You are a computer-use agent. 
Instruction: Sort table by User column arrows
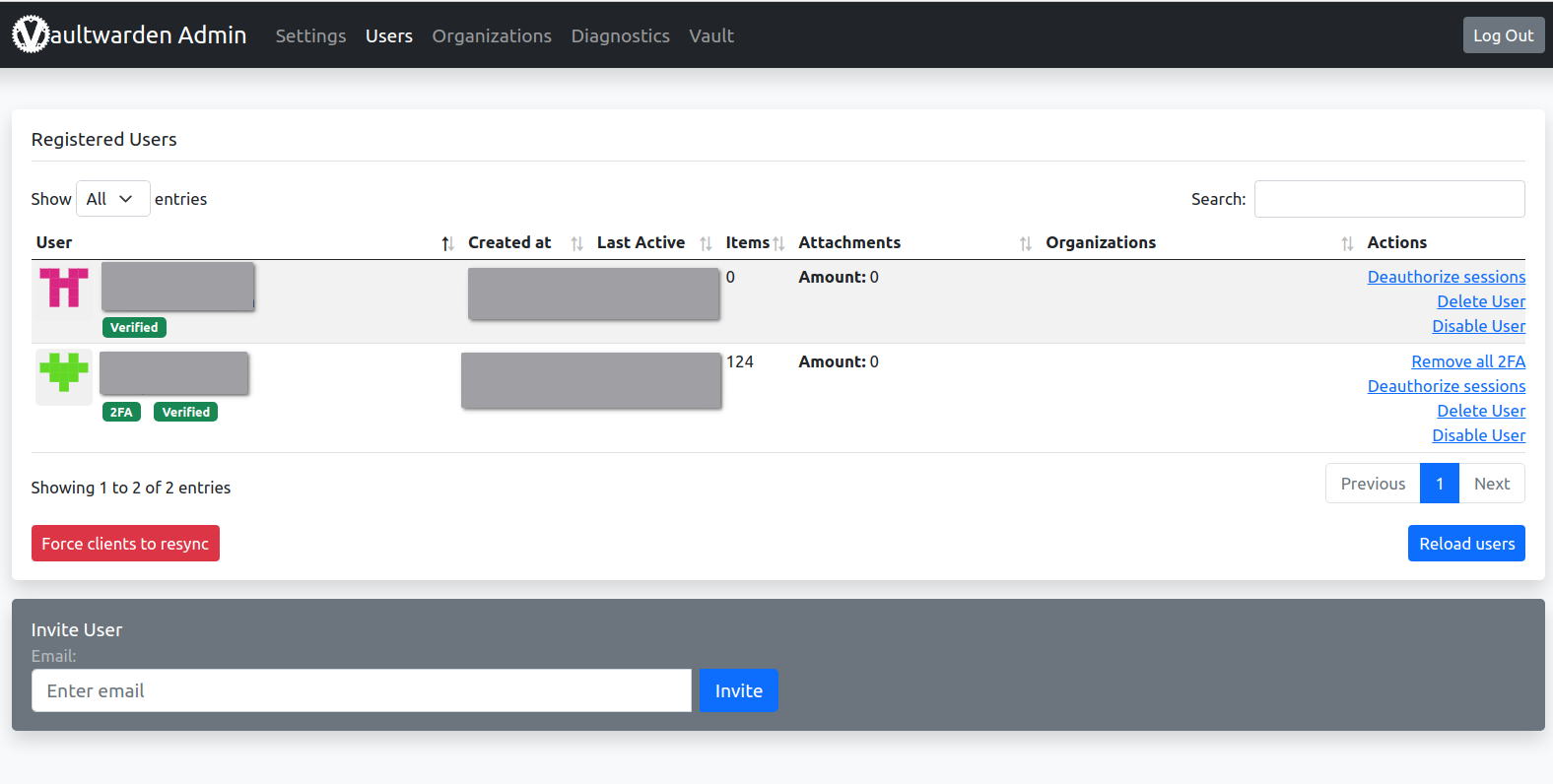(447, 243)
